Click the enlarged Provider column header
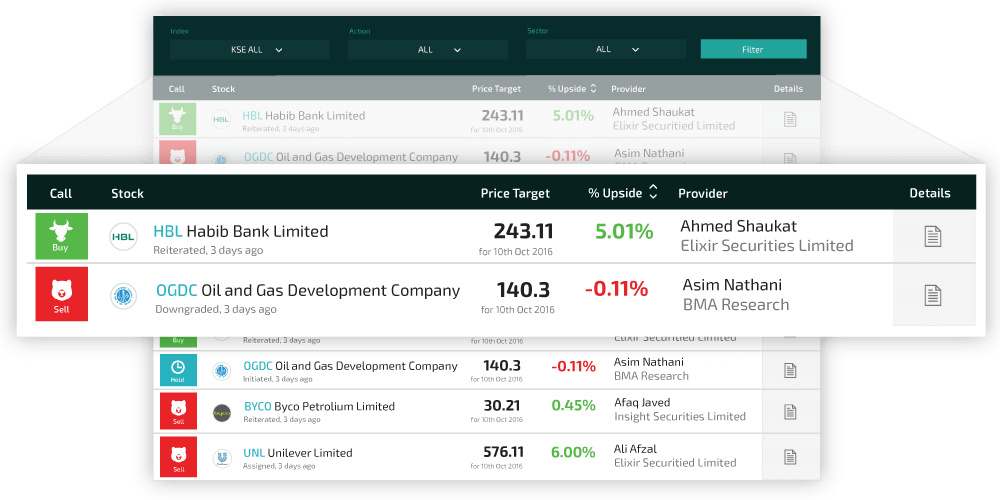 point(703,193)
